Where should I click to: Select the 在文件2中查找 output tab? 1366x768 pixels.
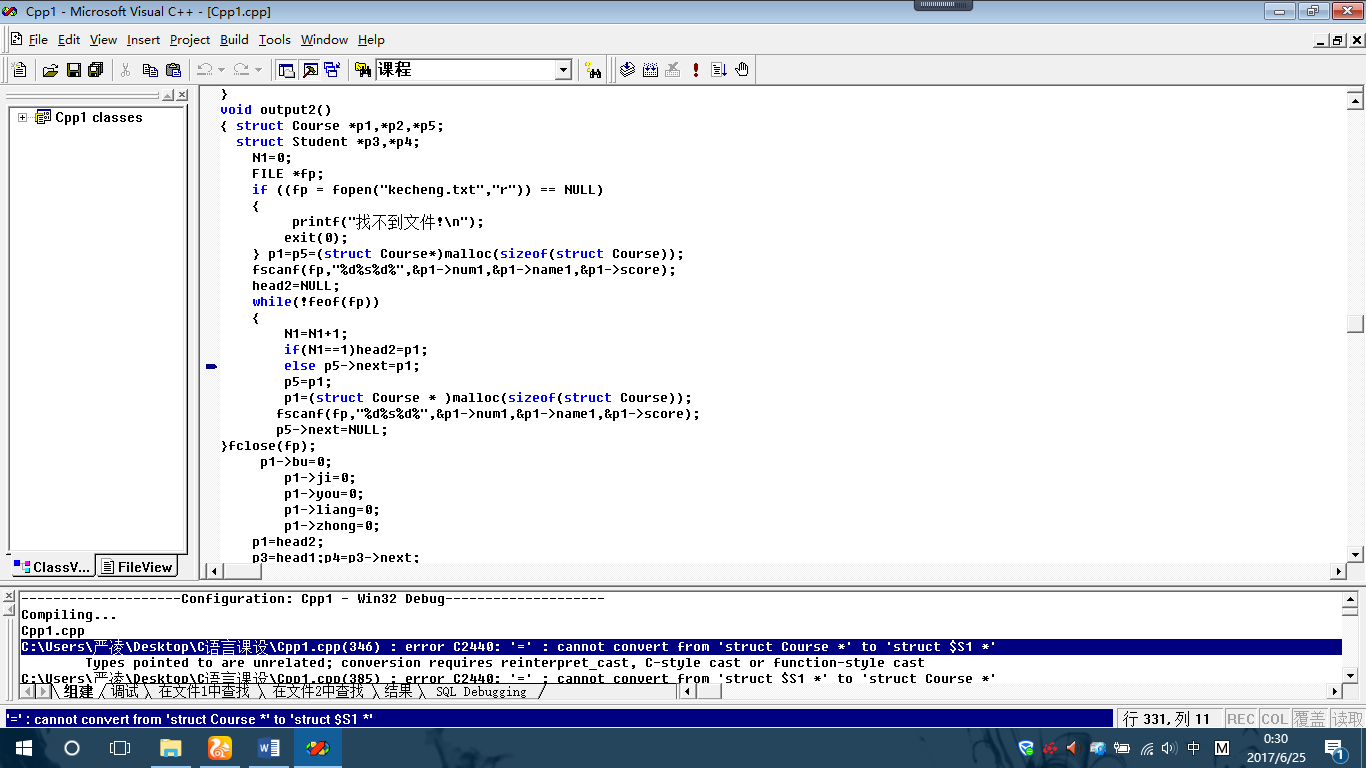(318, 691)
